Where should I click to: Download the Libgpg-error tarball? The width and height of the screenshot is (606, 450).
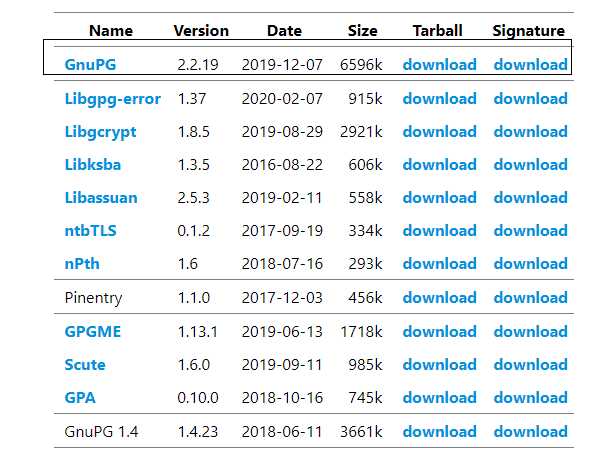pyautogui.click(x=439, y=99)
